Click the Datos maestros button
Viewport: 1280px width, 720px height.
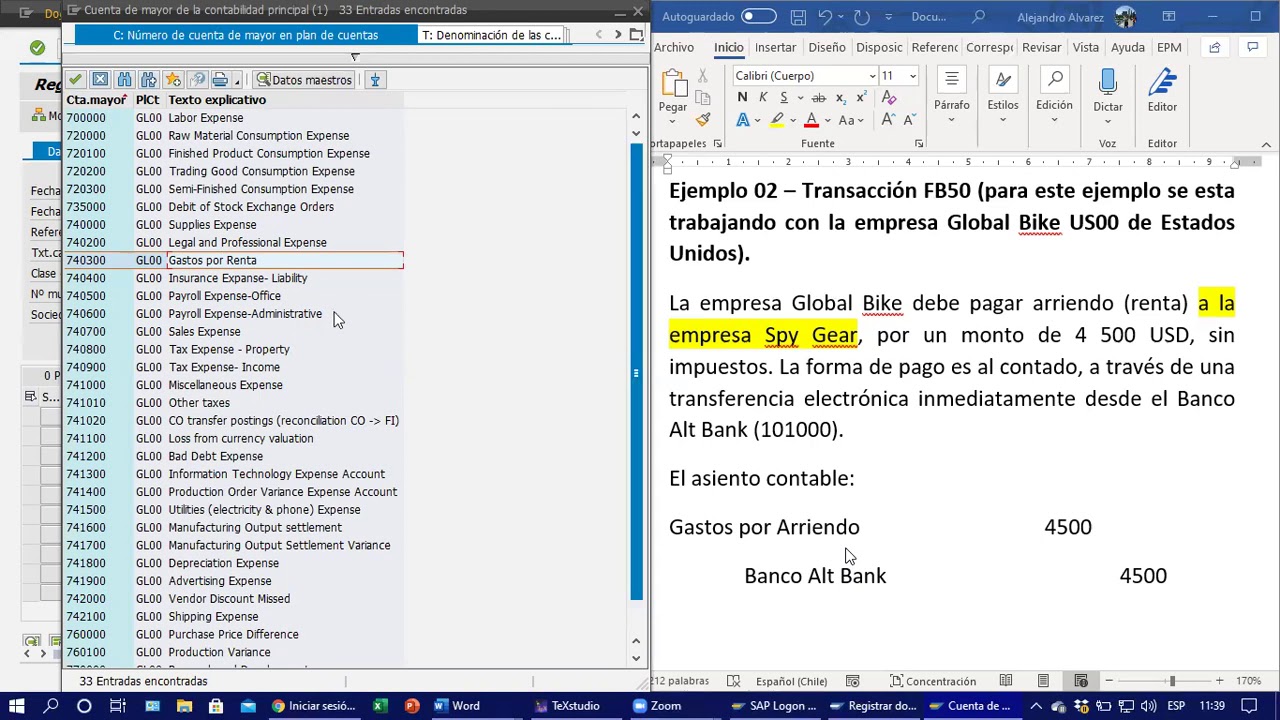[x=304, y=80]
